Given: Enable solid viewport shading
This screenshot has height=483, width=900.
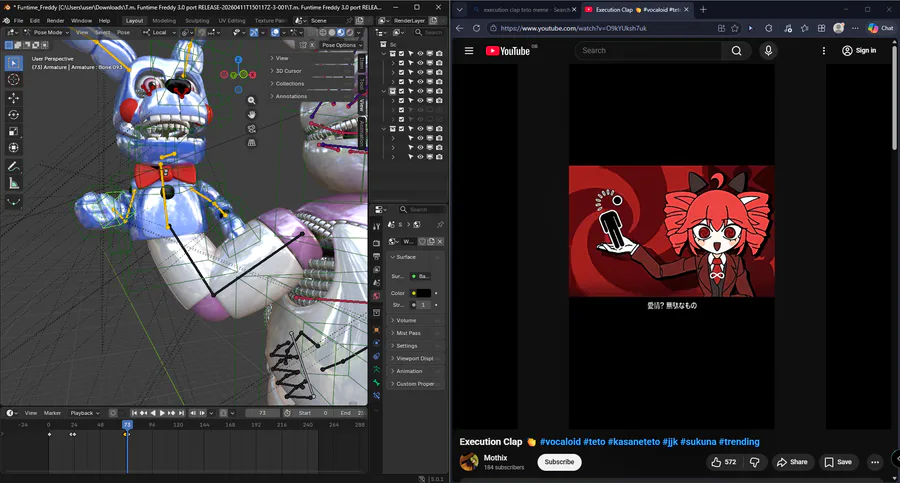Looking at the screenshot, I should (332, 32).
